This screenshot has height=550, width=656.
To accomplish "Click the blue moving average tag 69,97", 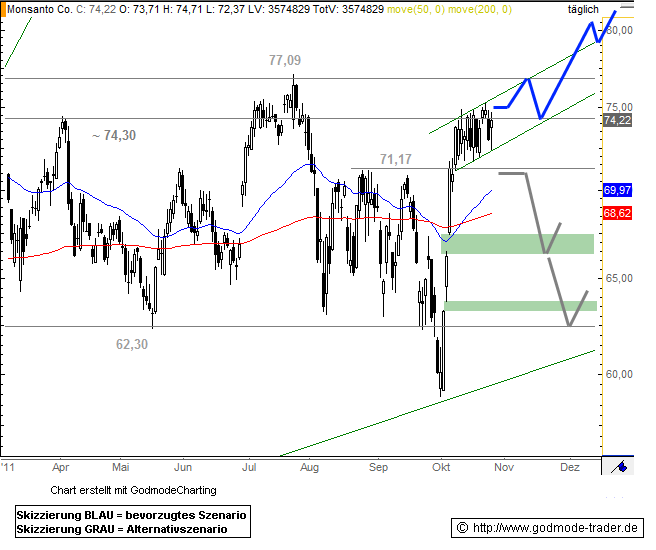I will pyautogui.click(x=617, y=190).
